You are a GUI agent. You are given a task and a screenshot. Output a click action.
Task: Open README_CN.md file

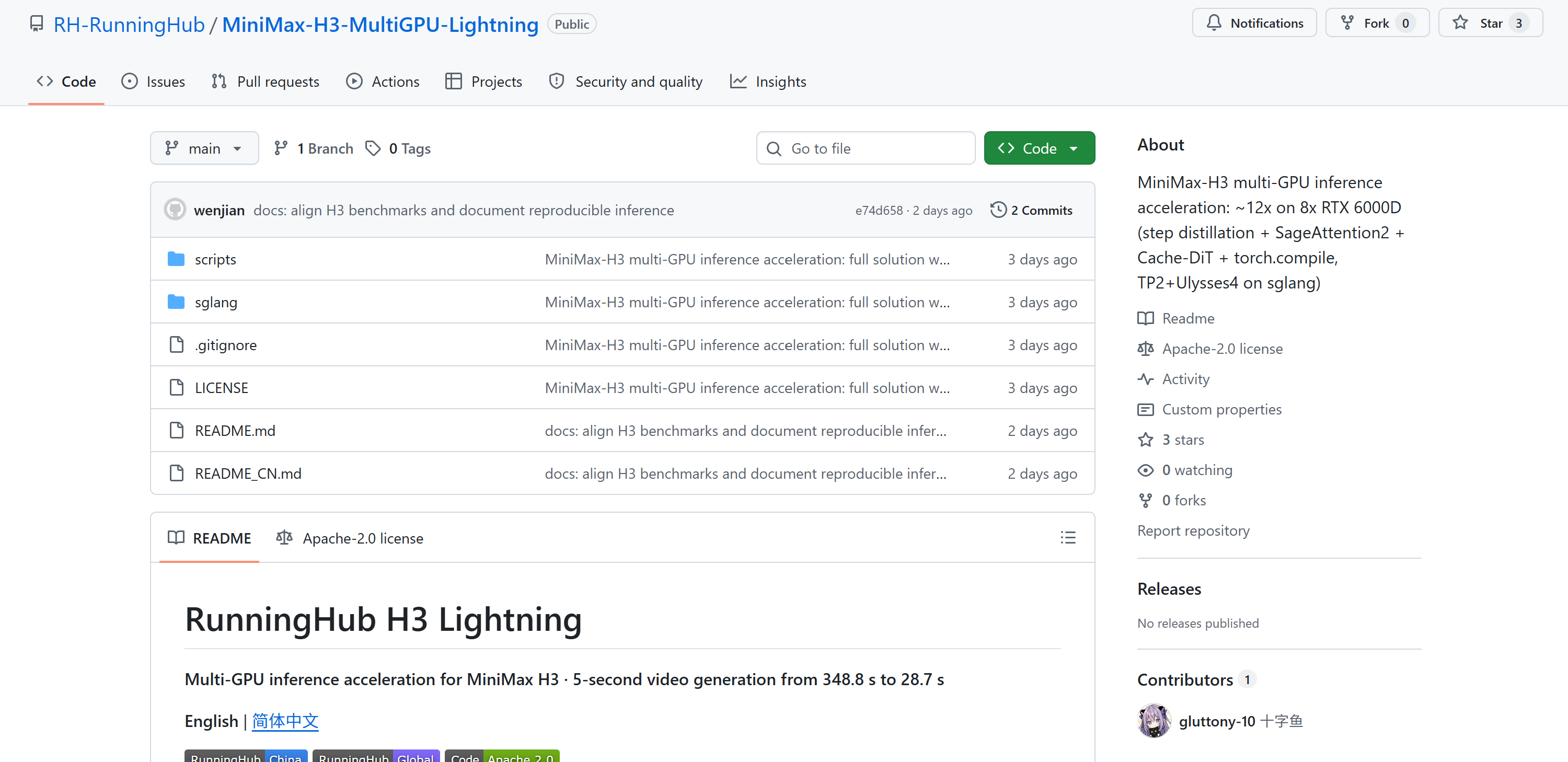[248, 474]
